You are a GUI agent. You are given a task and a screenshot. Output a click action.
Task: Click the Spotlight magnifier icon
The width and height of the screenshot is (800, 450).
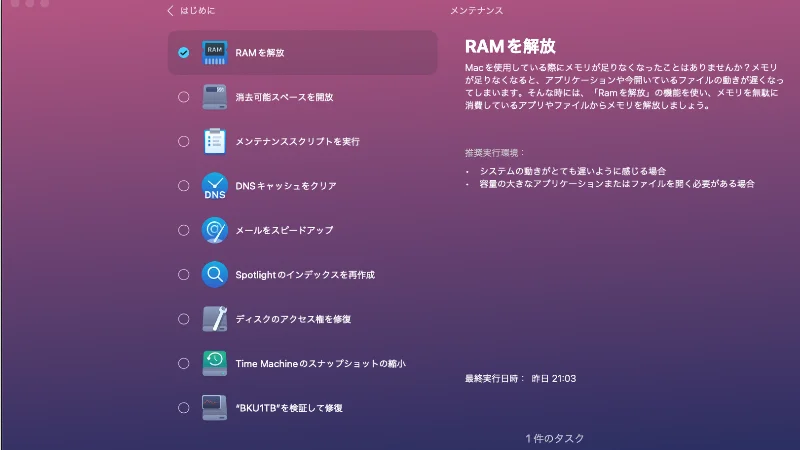(215, 274)
